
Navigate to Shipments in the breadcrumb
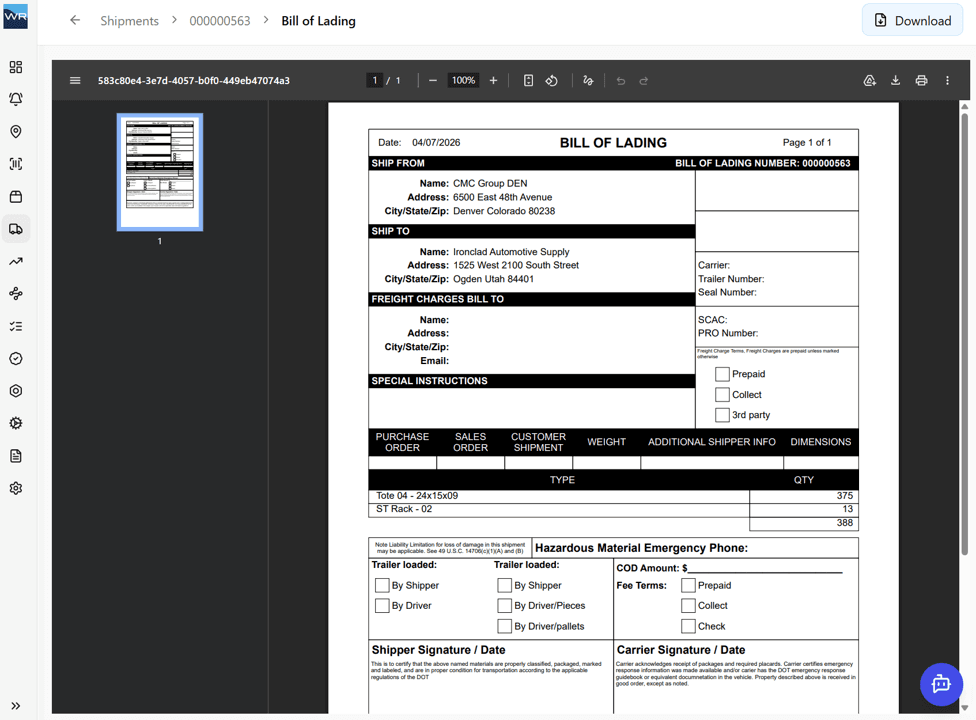128,20
